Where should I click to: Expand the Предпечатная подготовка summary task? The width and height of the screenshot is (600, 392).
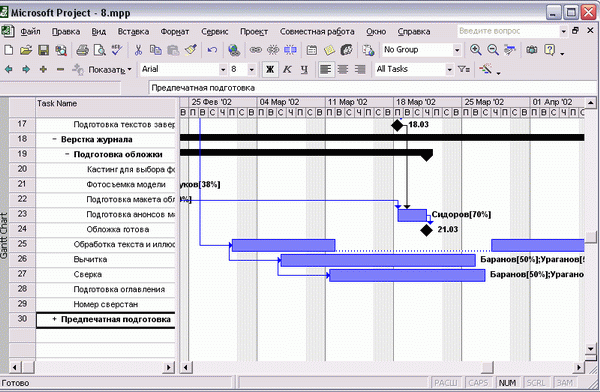(x=54, y=319)
